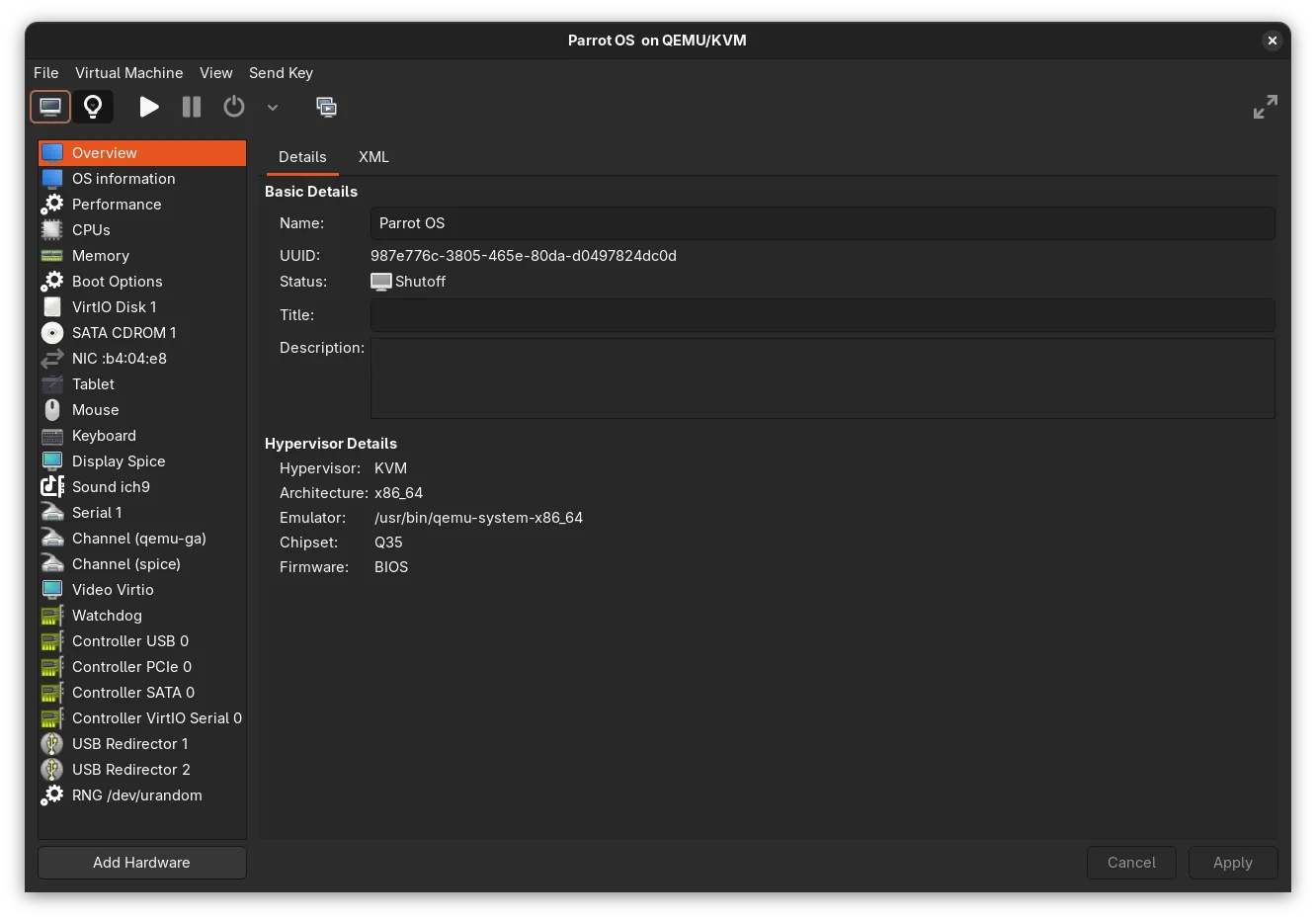Open the manage VM snapshots view

[326, 107]
